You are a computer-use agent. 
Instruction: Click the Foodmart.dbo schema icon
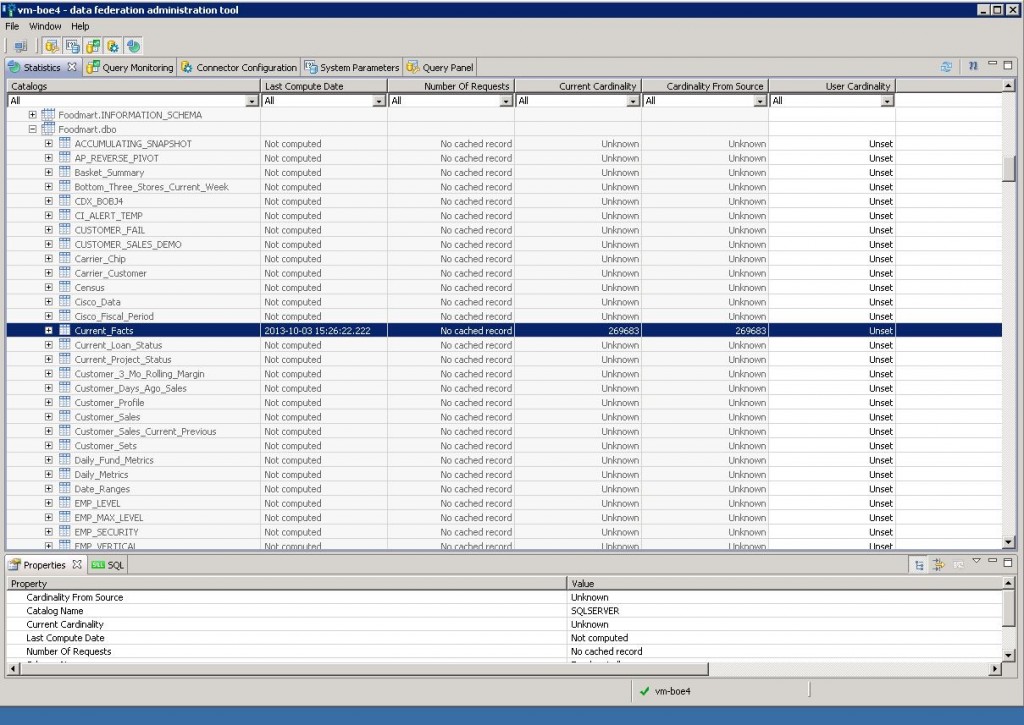[48, 129]
